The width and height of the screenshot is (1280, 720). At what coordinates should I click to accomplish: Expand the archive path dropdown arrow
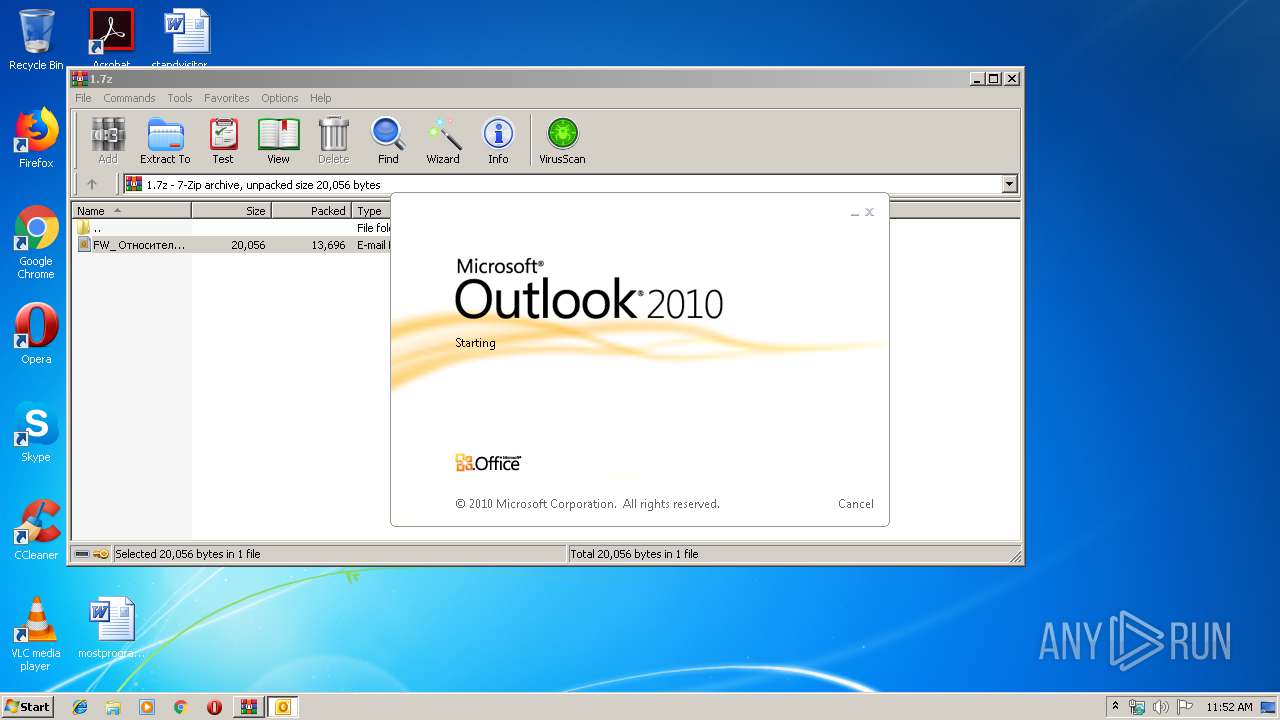point(1009,184)
